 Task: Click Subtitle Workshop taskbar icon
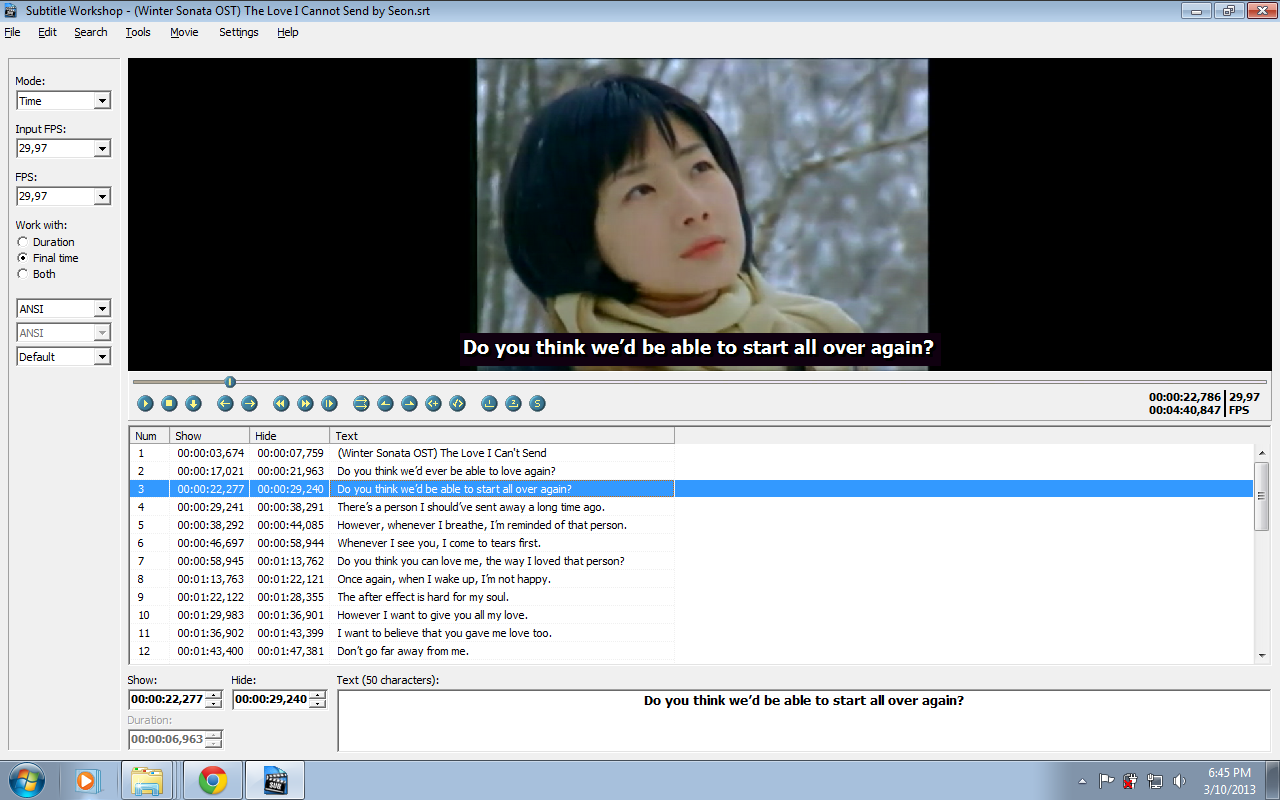coord(275,780)
